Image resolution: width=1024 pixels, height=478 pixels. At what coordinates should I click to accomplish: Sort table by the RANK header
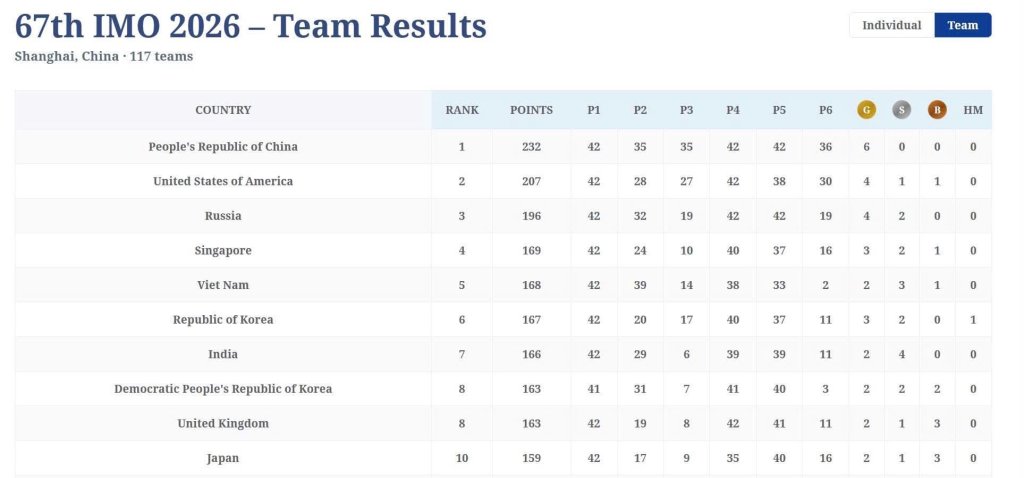[462, 110]
